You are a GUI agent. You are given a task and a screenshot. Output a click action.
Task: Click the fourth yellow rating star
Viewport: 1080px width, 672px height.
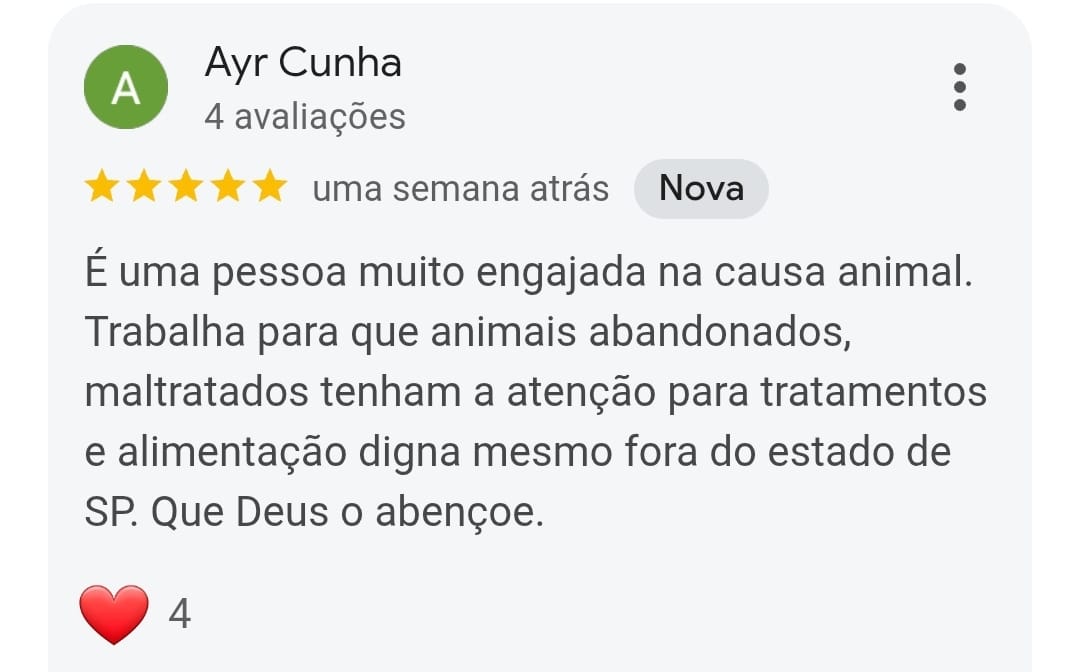pyautogui.click(x=228, y=187)
